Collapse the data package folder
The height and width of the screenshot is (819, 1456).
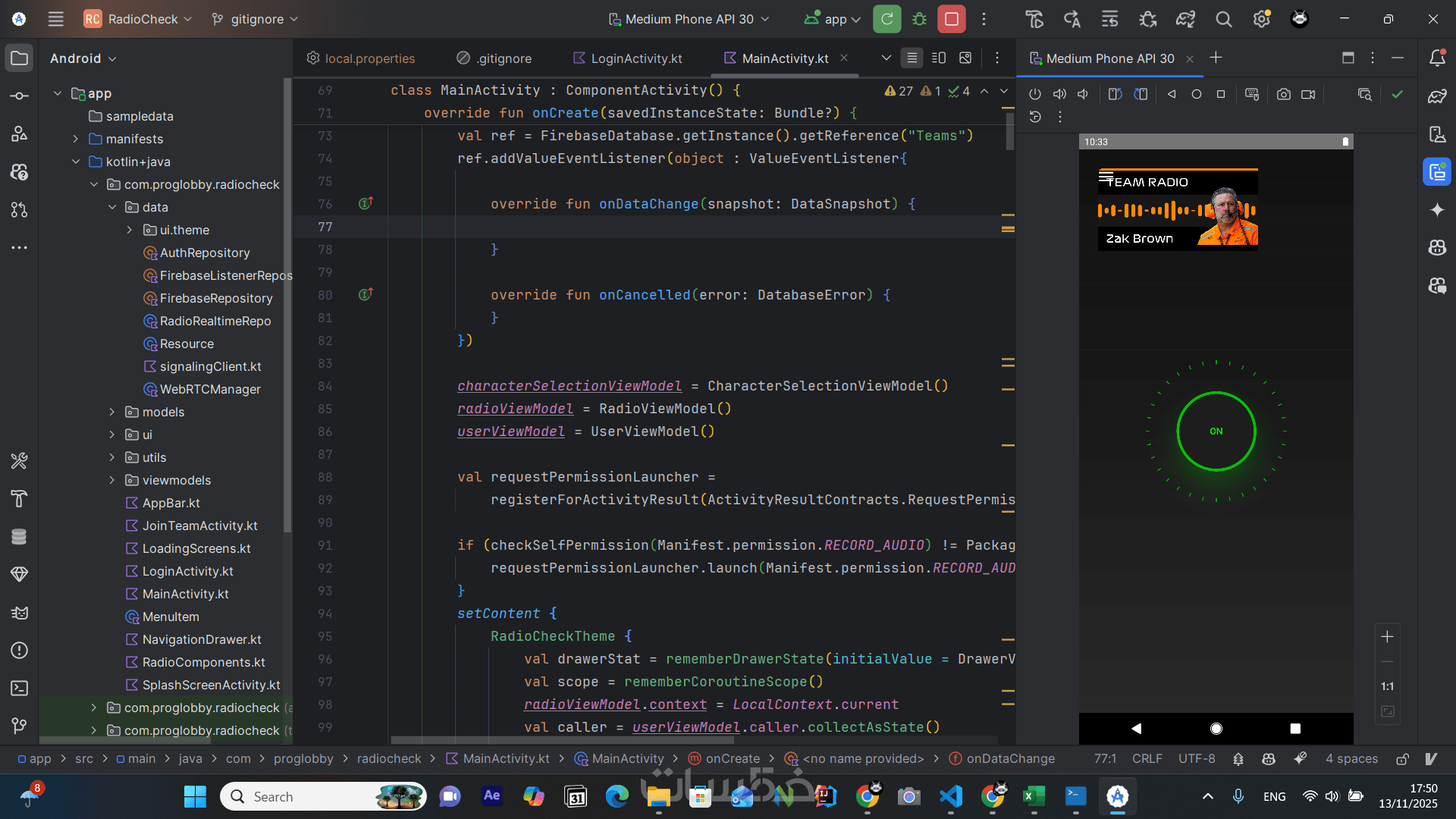pyautogui.click(x=112, y=207)
